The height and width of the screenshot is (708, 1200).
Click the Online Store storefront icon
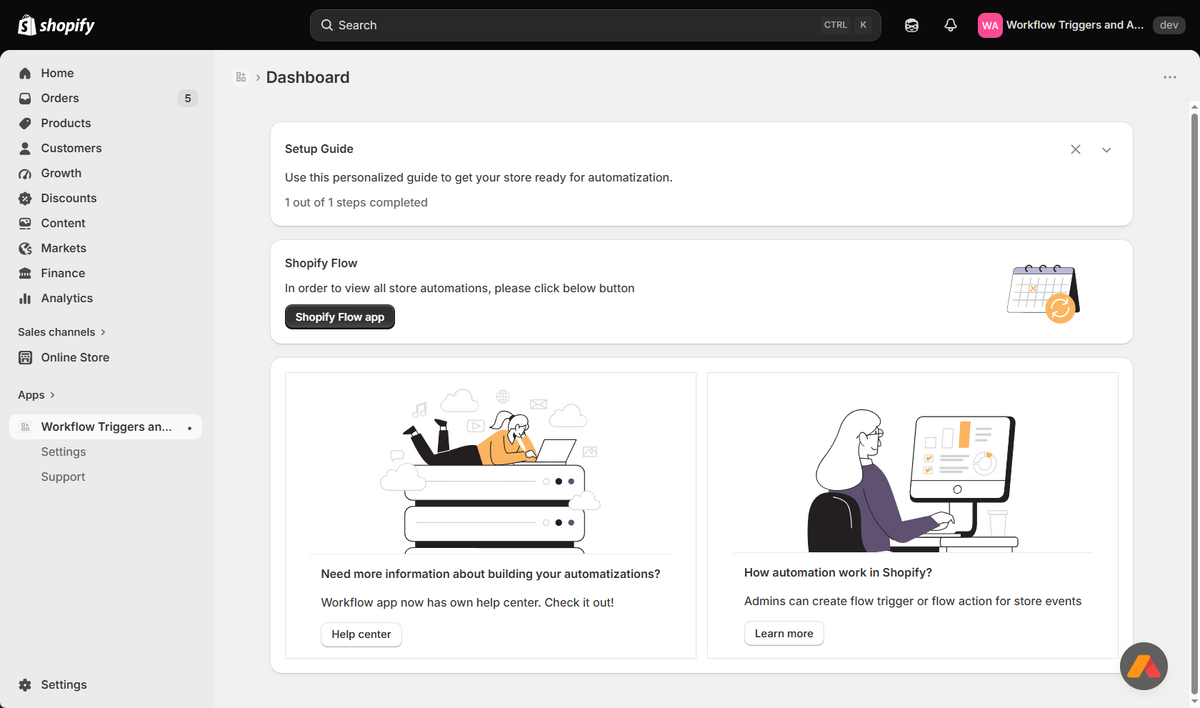25,357
